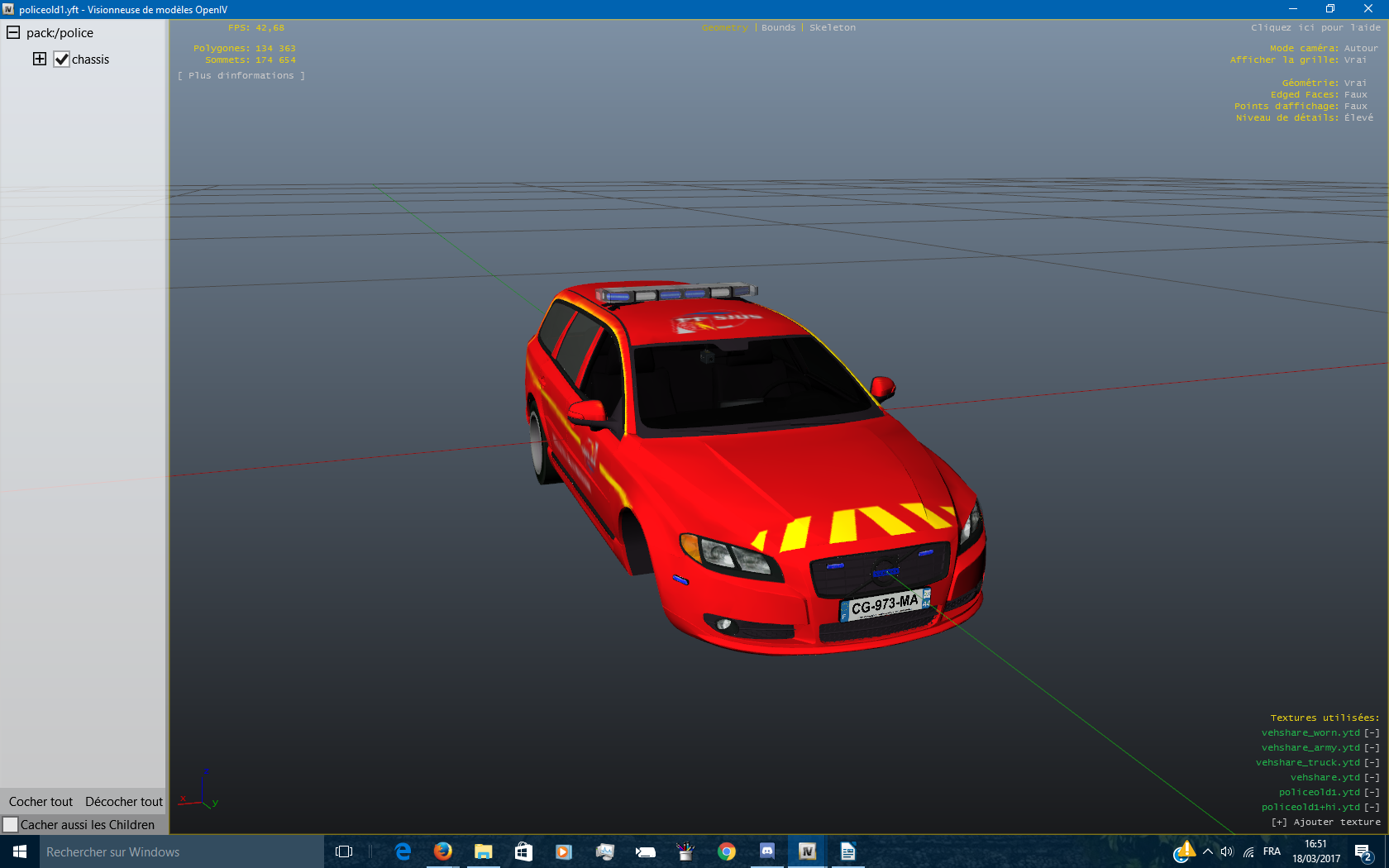Click the 'Décocher tout' button

pos(124,802)
